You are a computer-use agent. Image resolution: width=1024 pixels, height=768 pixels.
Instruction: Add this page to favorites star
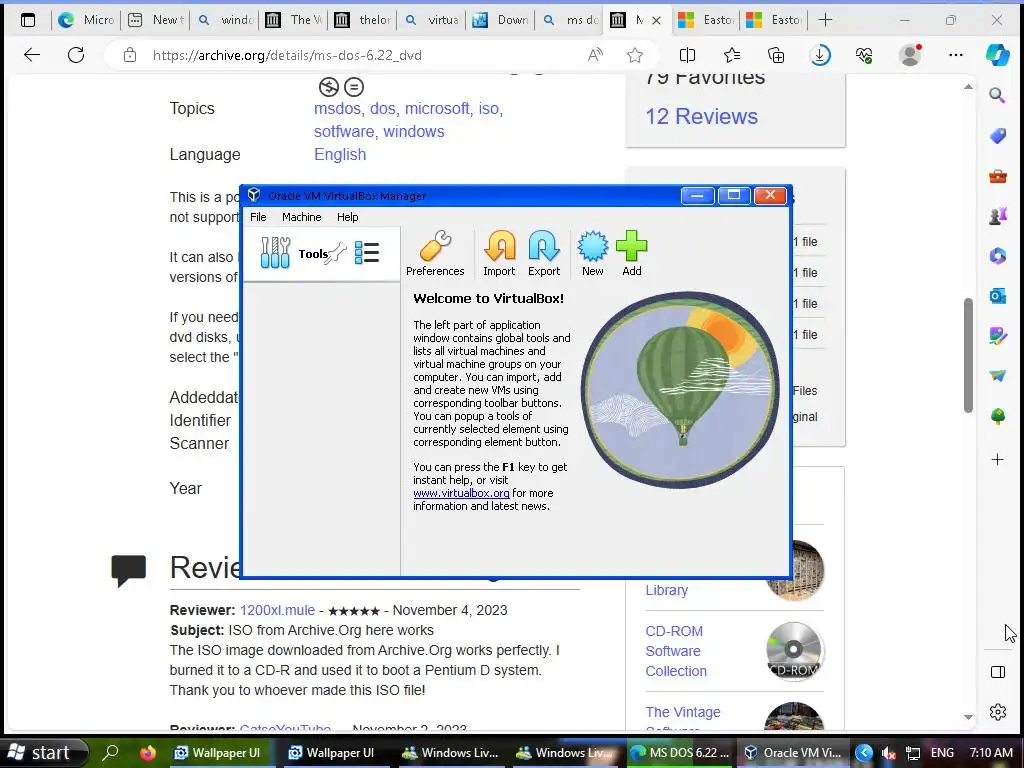pos(634,56)
